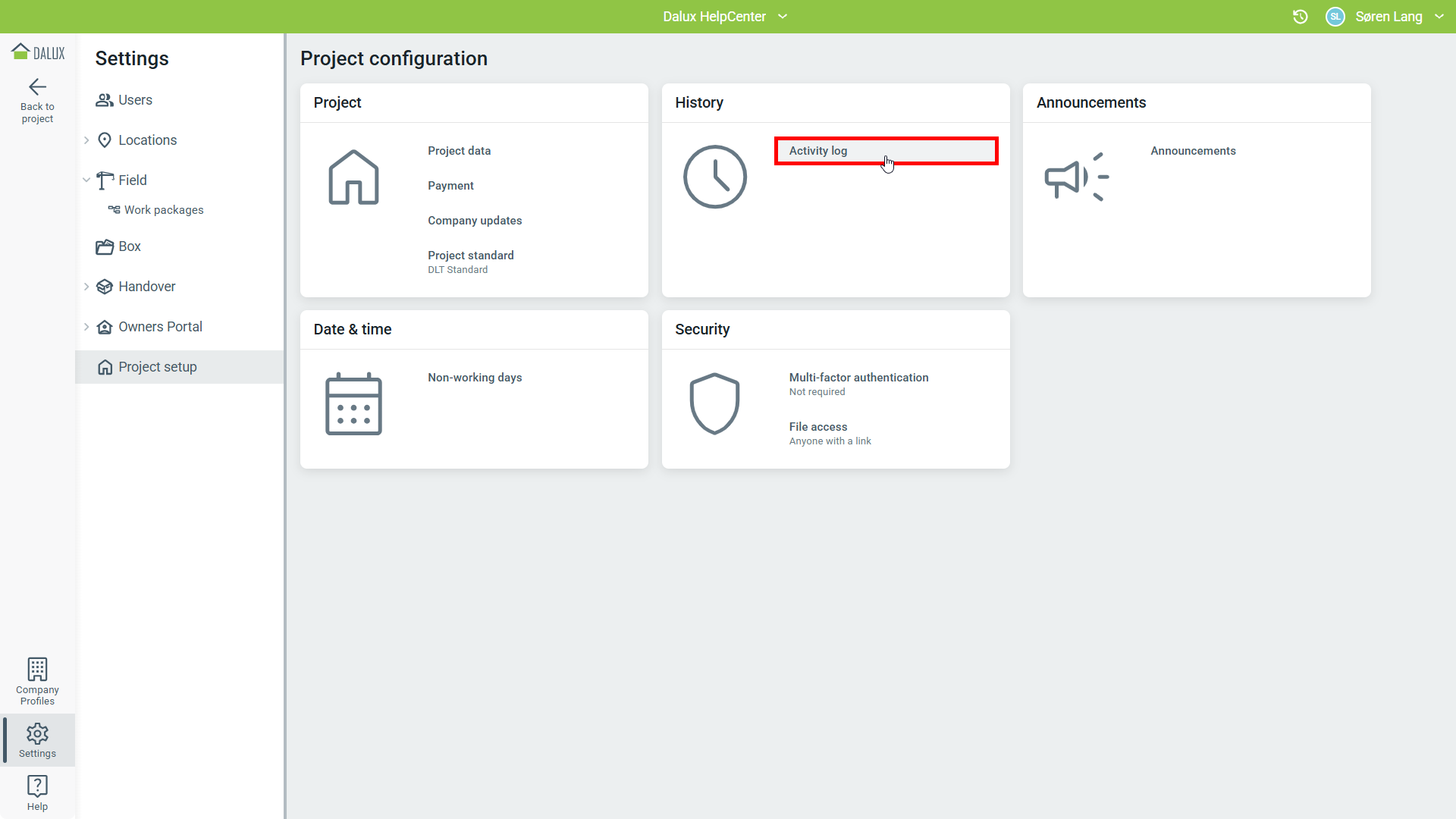Open Multi-factor authentication setting
The width and height of the screenshot is (1456, 819).
pos(858,378)
